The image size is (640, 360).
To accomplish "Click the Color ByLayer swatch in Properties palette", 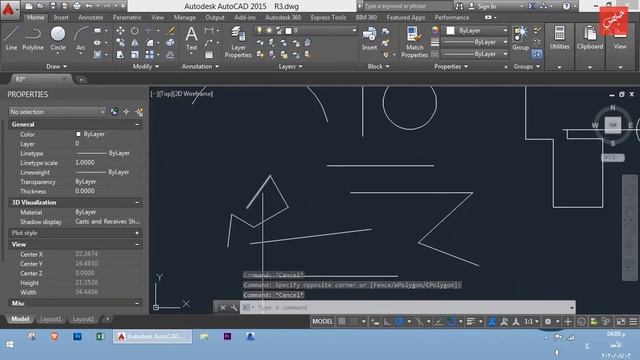I will 78,134.
